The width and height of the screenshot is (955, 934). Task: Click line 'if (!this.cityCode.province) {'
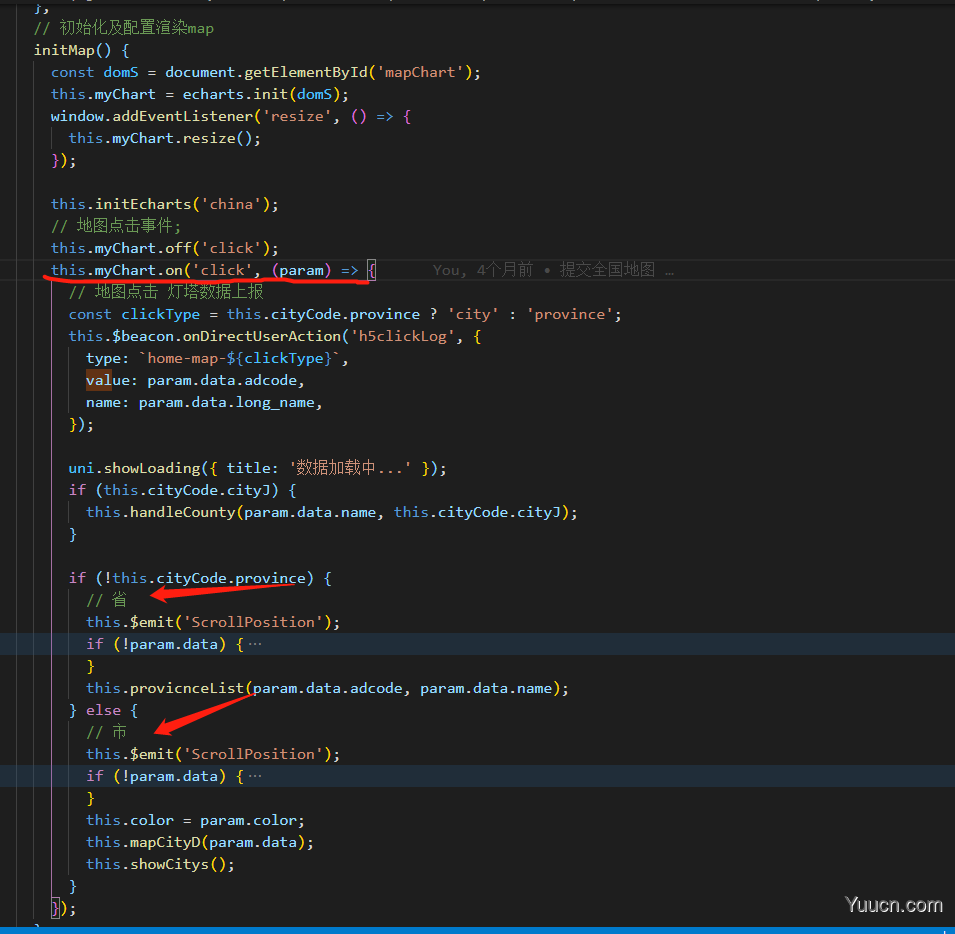click(200, 578)
